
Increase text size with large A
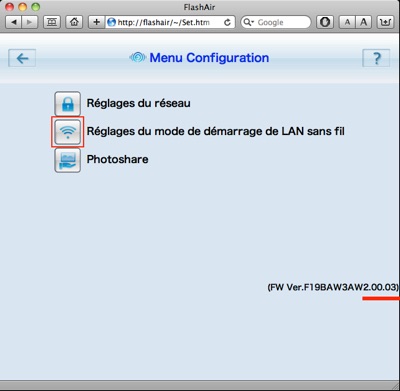pyautogui.click(x=363, y=22)
